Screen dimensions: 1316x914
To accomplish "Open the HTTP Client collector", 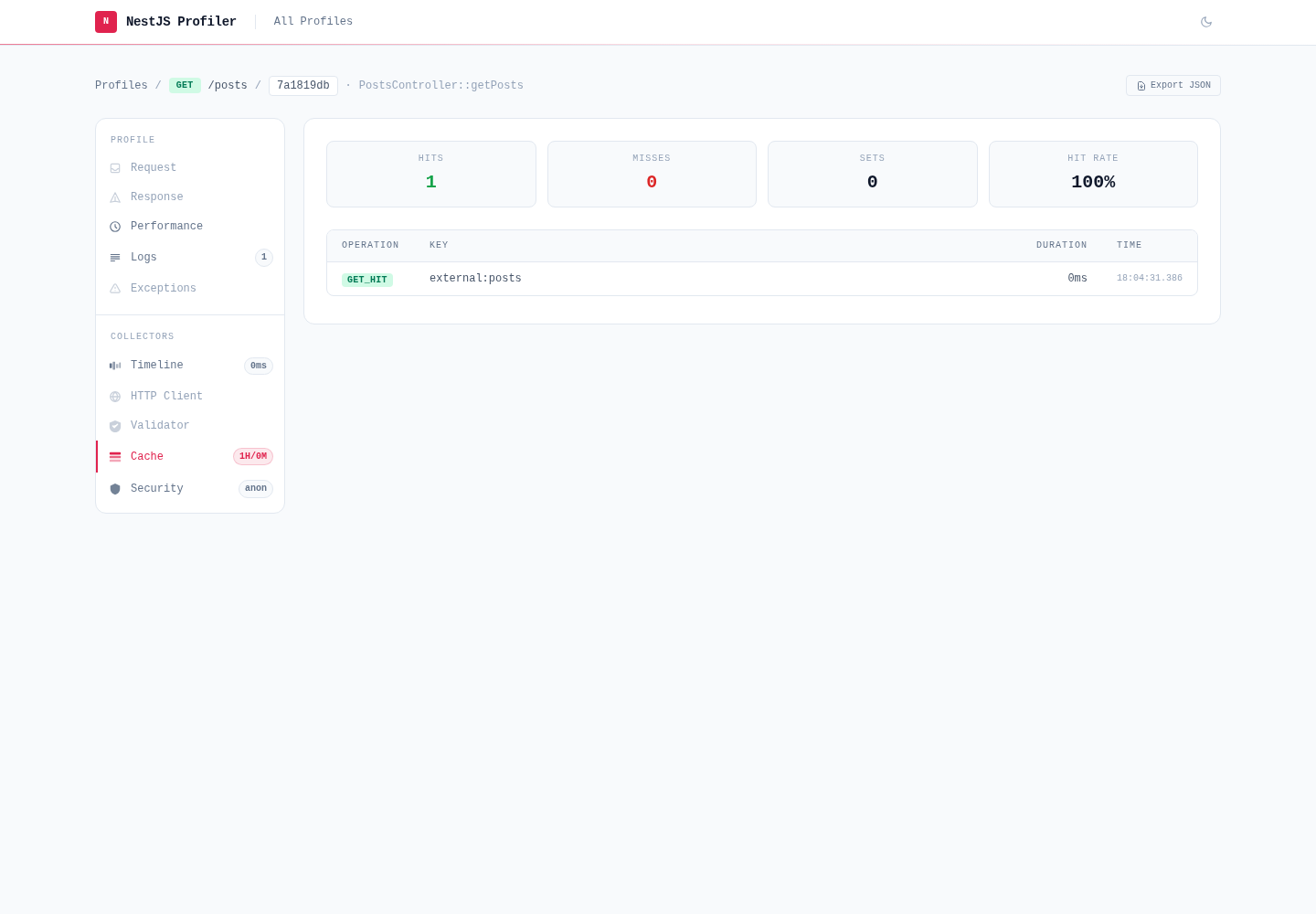I will point(190,397).
